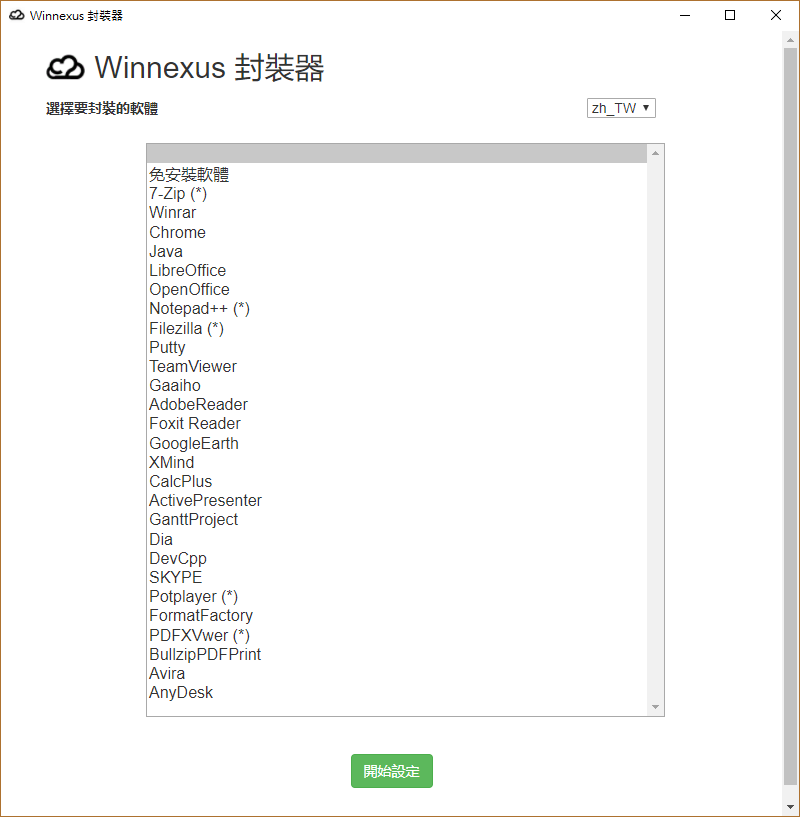Select LibreOffice entry
This screenshot has height=817, width=800.
pyautogui.click(x=397, y=270)
